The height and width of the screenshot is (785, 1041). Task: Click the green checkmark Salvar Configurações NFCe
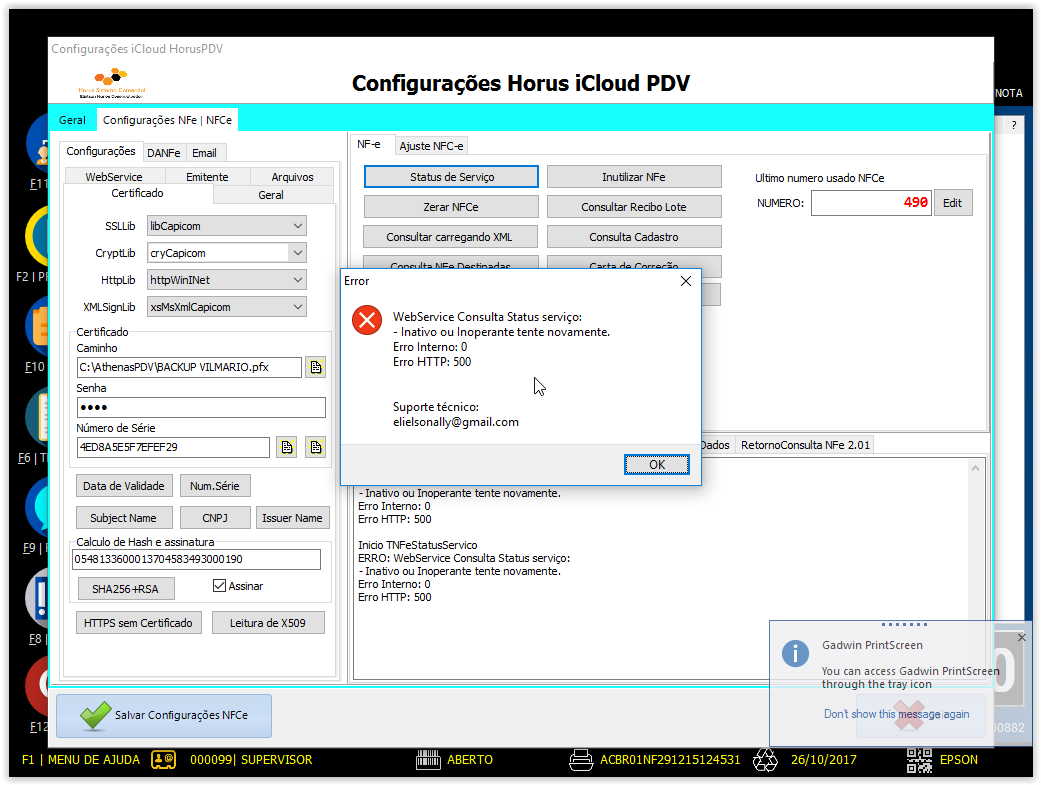(x=96, y=716)
